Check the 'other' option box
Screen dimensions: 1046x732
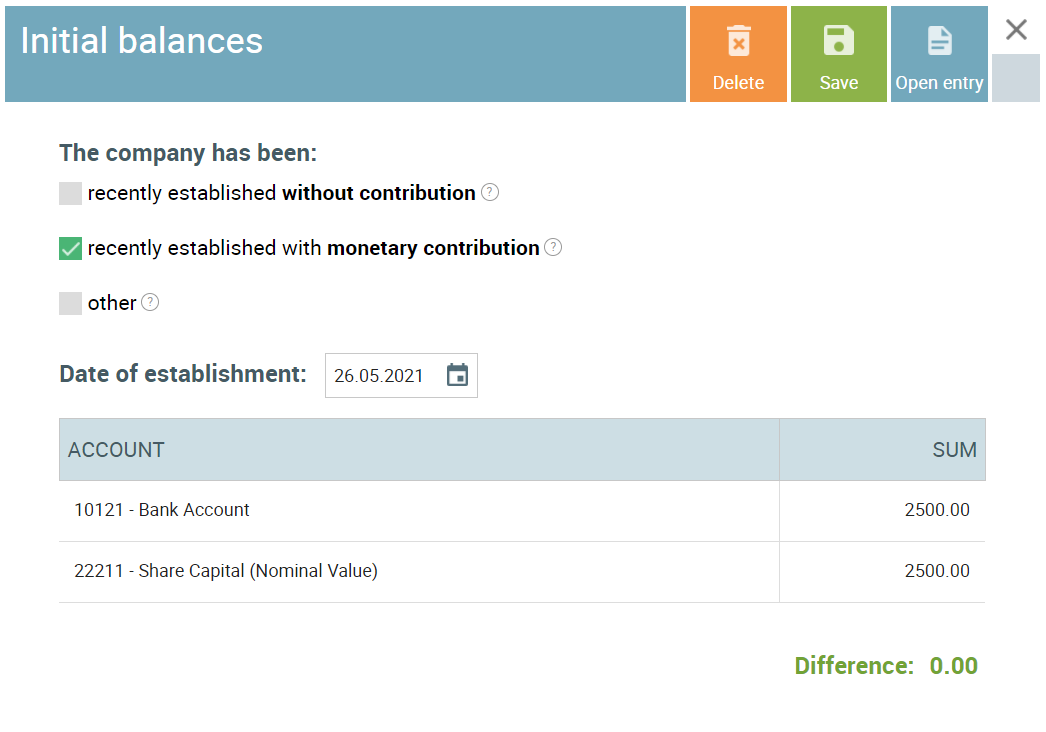click(x=70, y=303)
